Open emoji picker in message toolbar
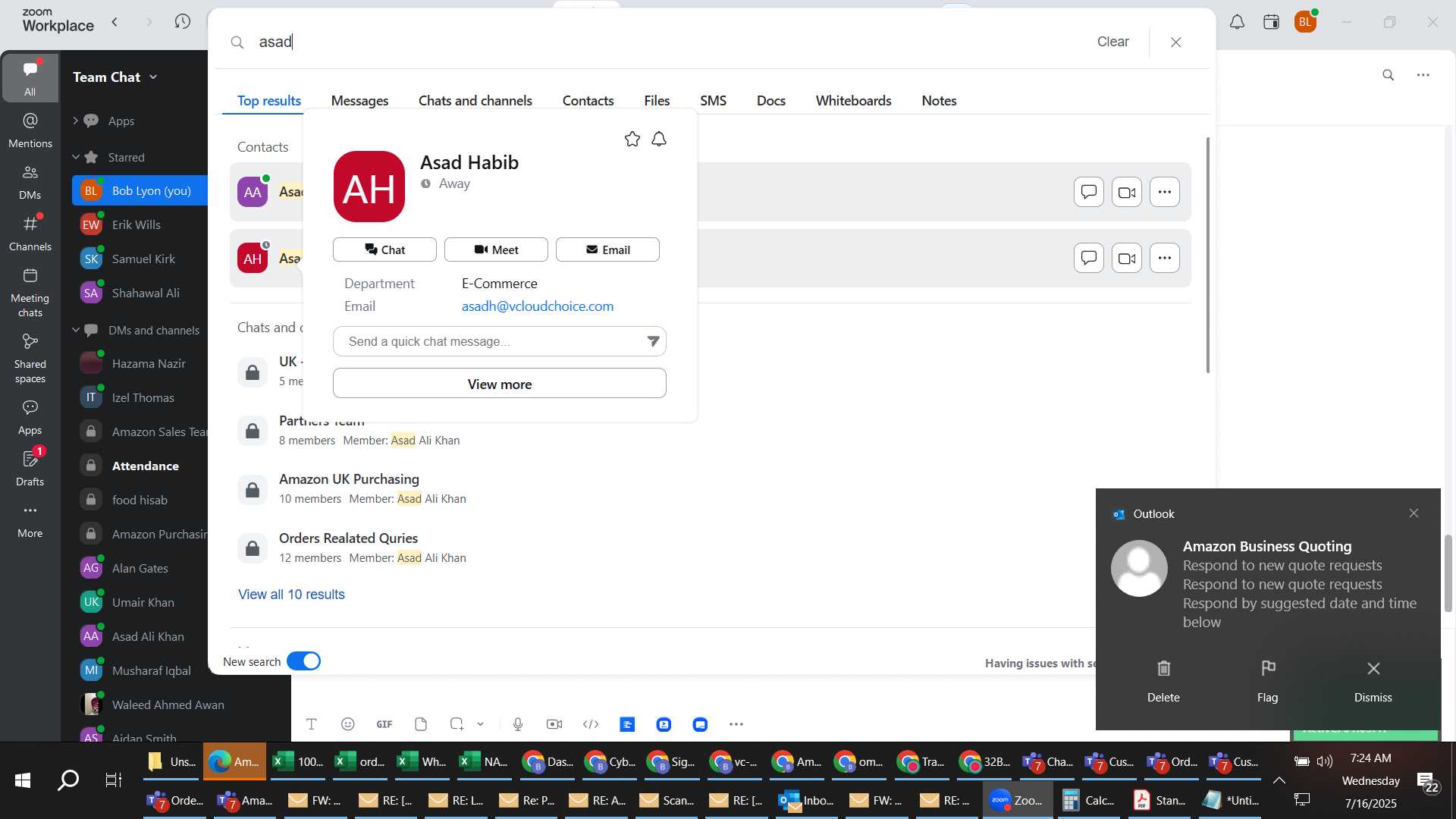The height and width of the screenshot is (819, 1456). [348, 724]
